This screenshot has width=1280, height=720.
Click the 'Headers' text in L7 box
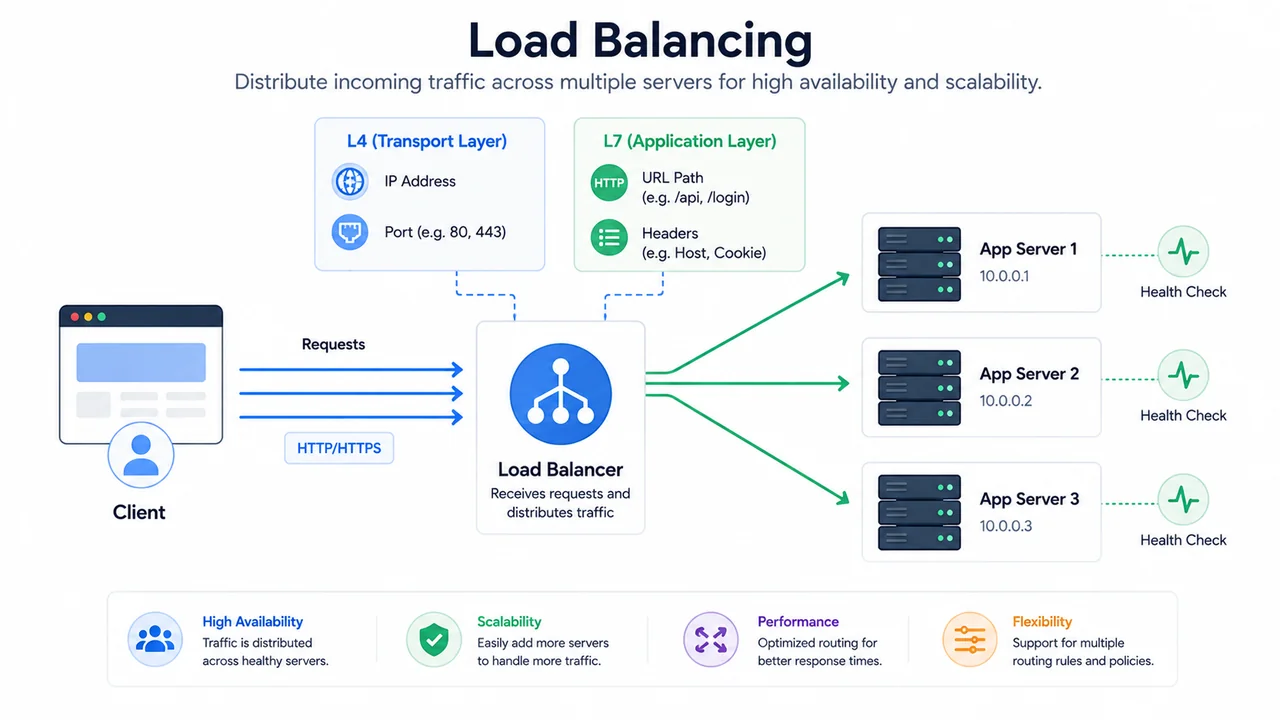pyautogui.click(x=670, y=233)
